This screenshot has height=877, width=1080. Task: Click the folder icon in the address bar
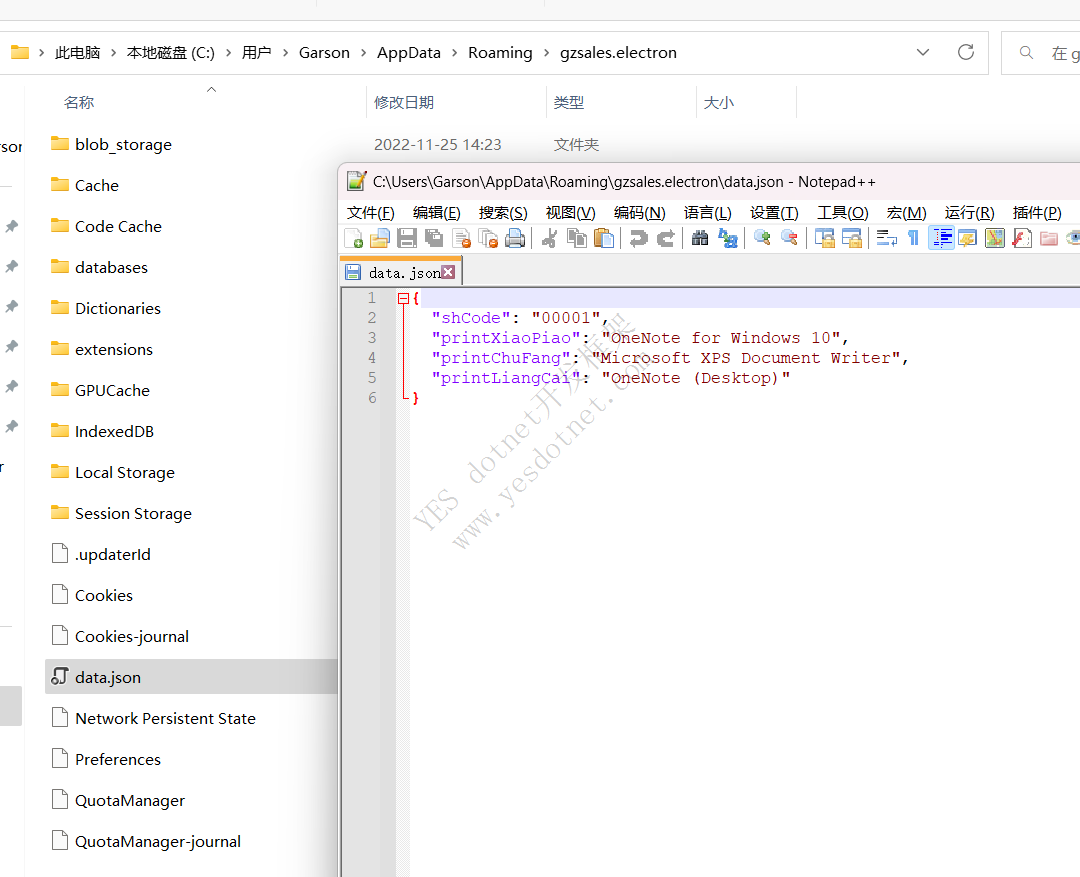click(20, 52)
